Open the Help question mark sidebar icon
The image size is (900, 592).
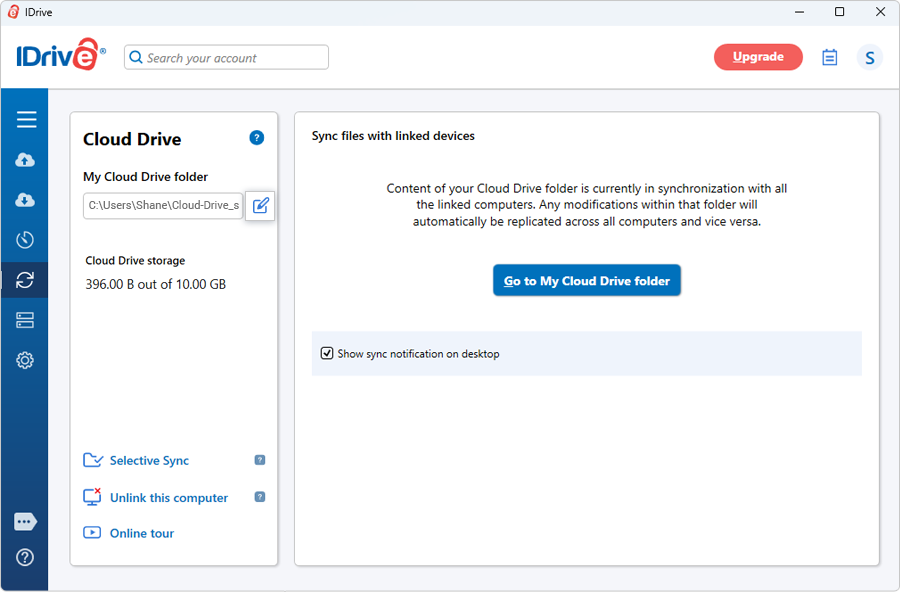pos(25,557)
